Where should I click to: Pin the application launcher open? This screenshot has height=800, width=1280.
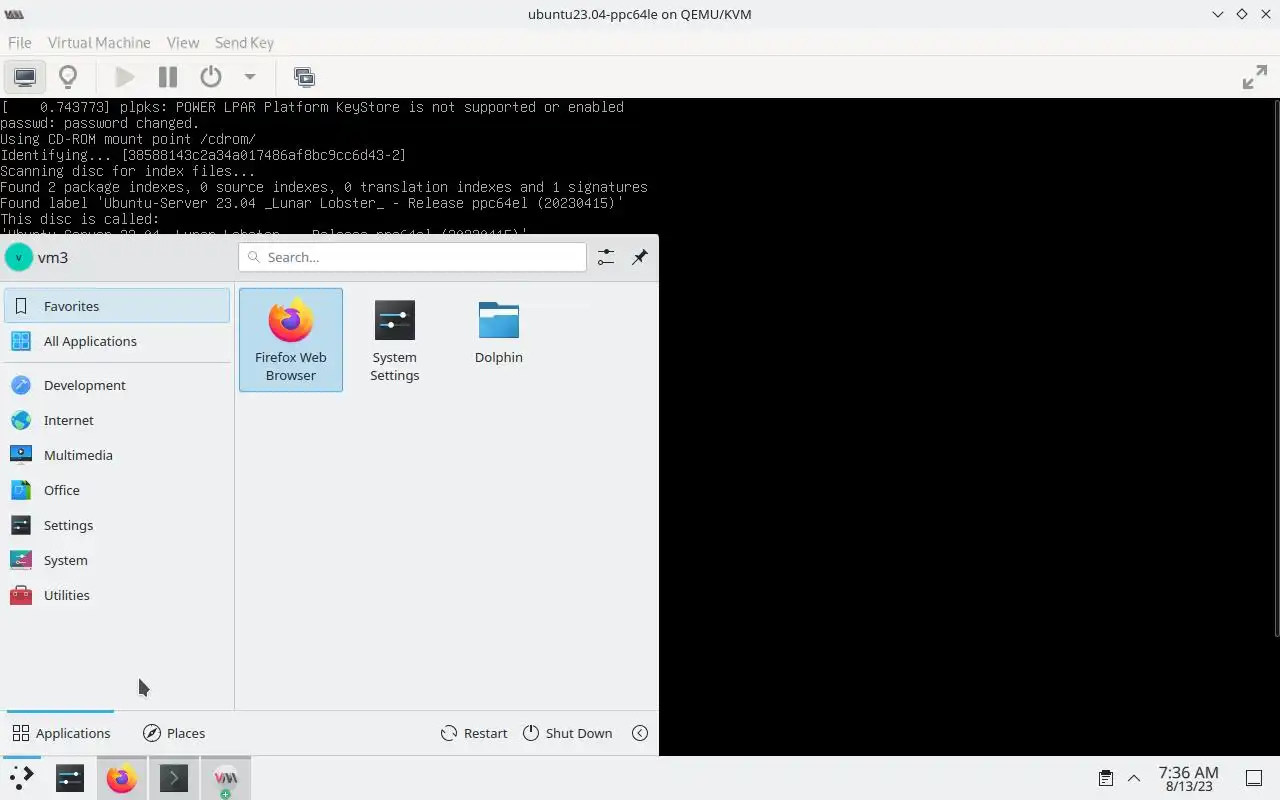click(x=639, y=257)
